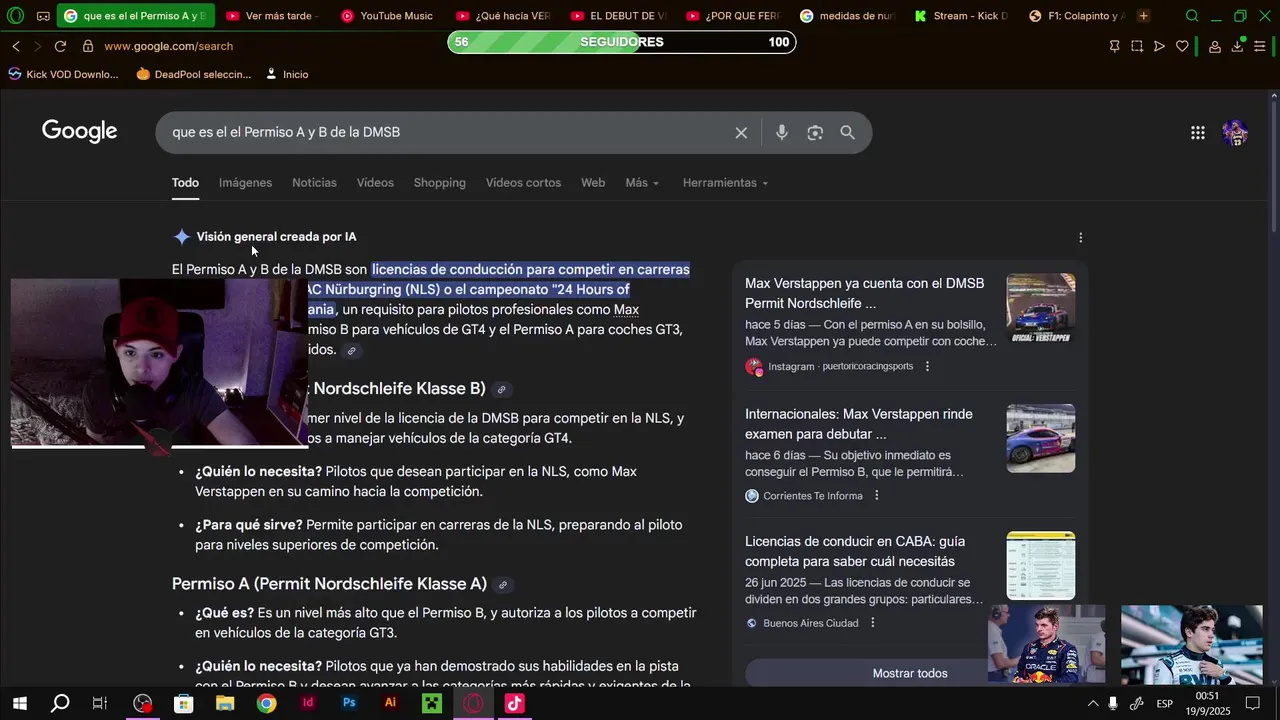
Task: Open TikTok app from the taskbar
Action: coord(514,704)
